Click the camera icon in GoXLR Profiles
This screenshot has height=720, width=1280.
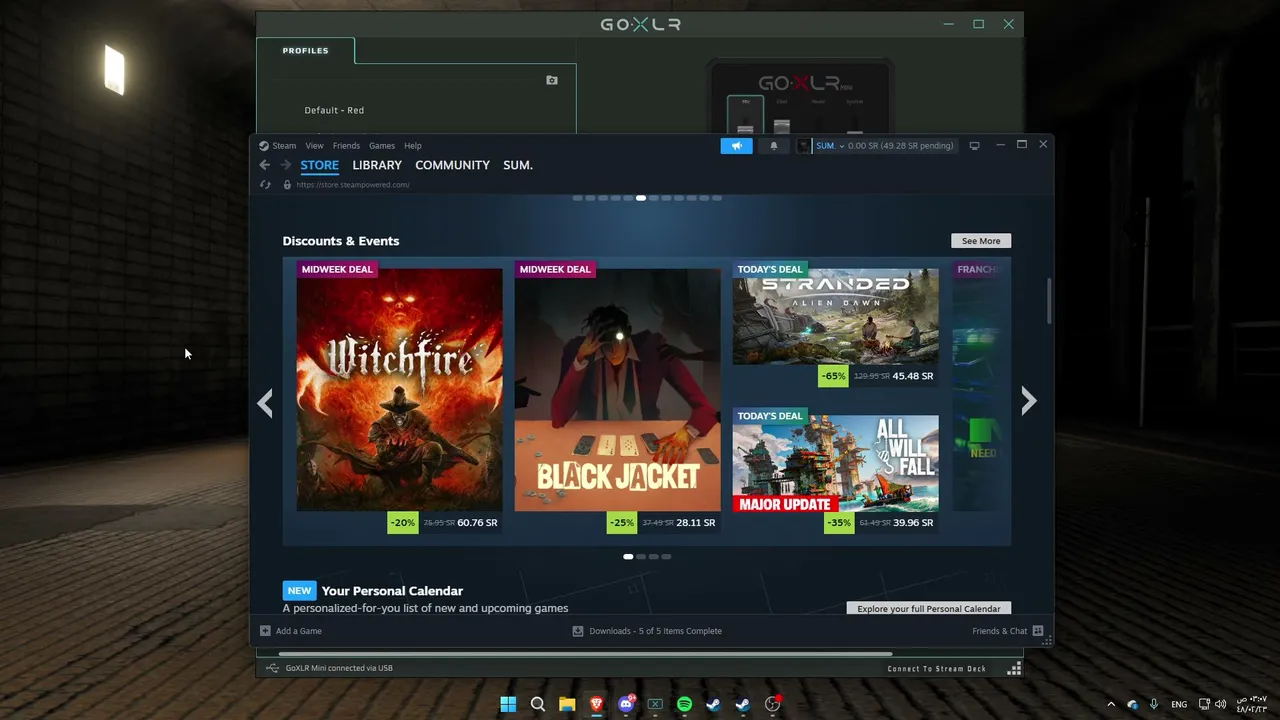click(552, 80)
